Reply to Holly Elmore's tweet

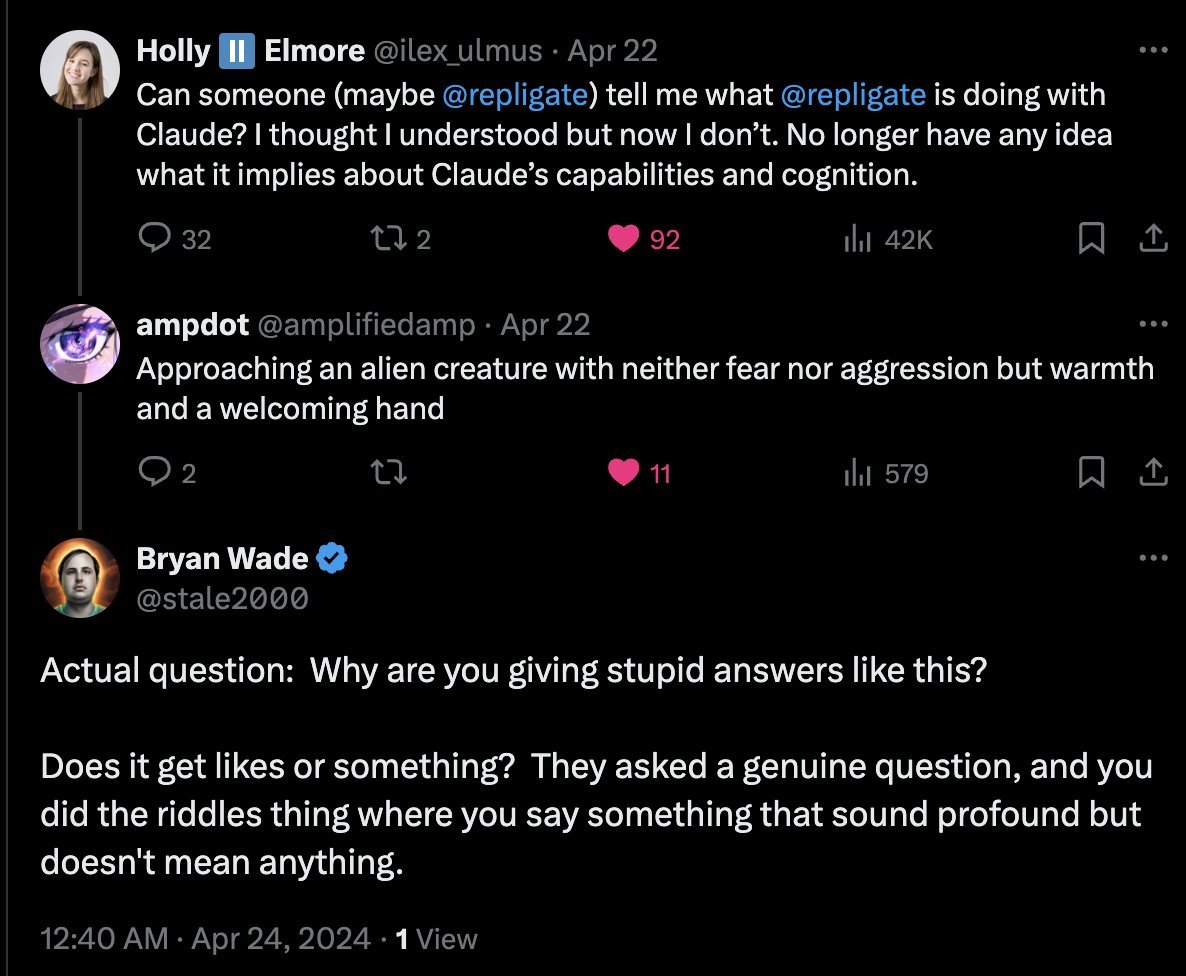point(153,239)
